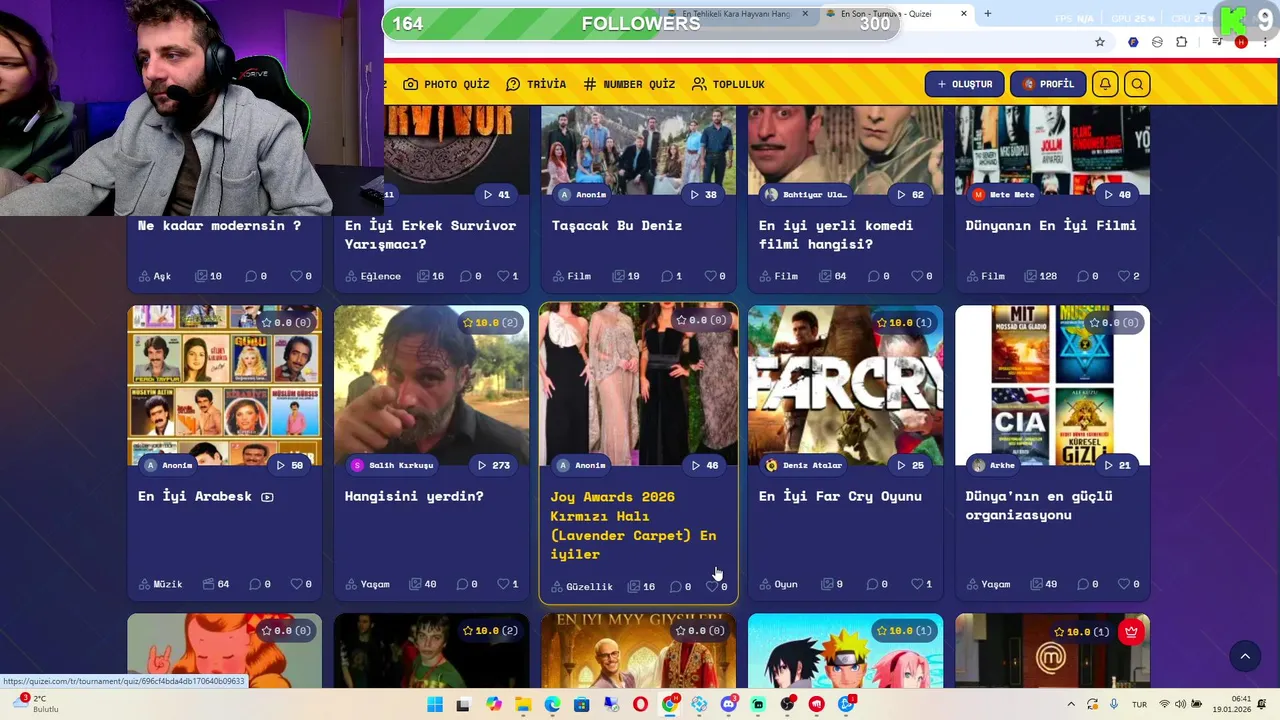Open the 'En İyi Far Cry Oyunu' title
The width and height of the screenshot is (1280, 720).
tap(840, 496)
